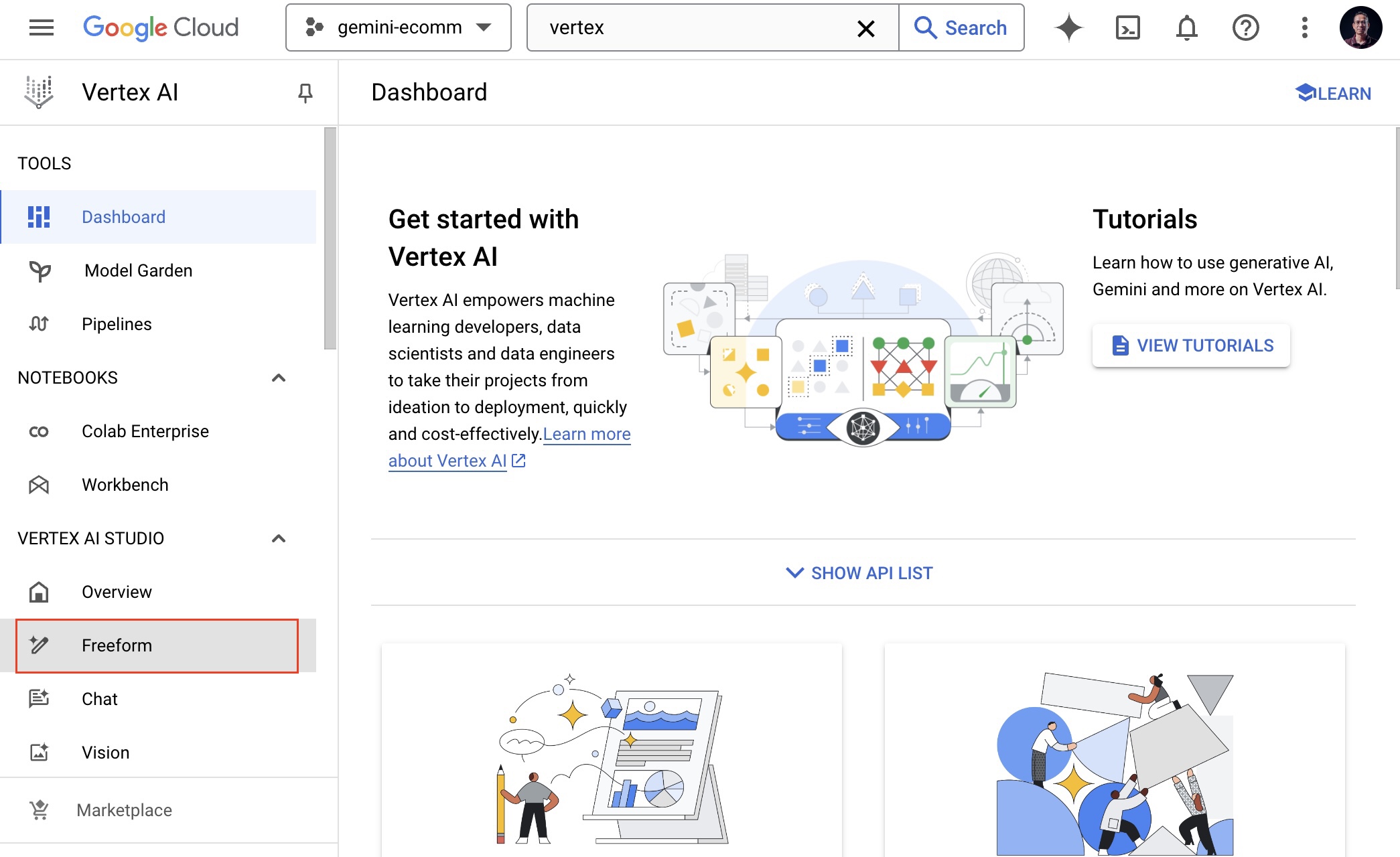Click the VIEW TUTORIALS button
Image resolution: width=1400 pixels, height=857 pixels.
tap(1191, 345)
